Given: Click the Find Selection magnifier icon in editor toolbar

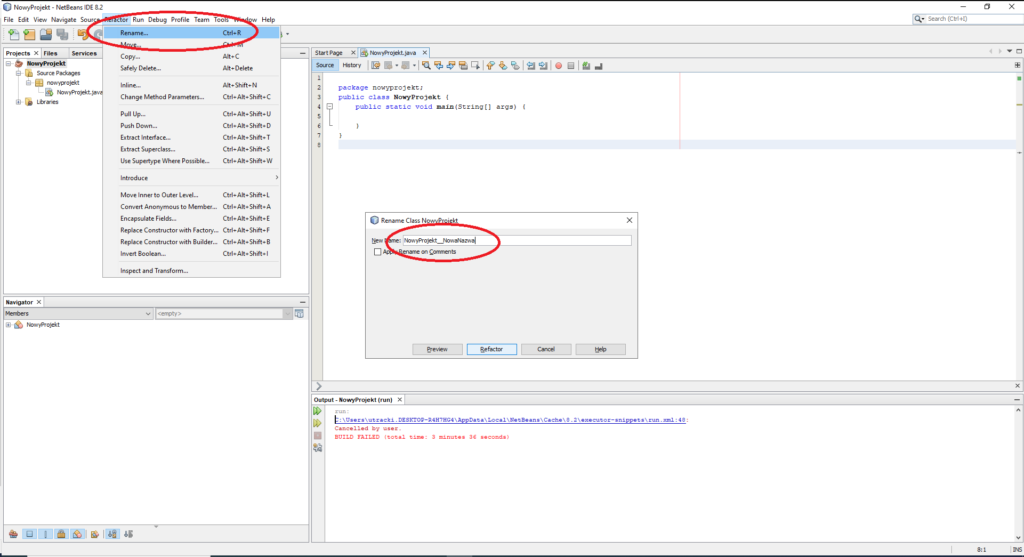Looking at the screenshot, I should [426, 66].
